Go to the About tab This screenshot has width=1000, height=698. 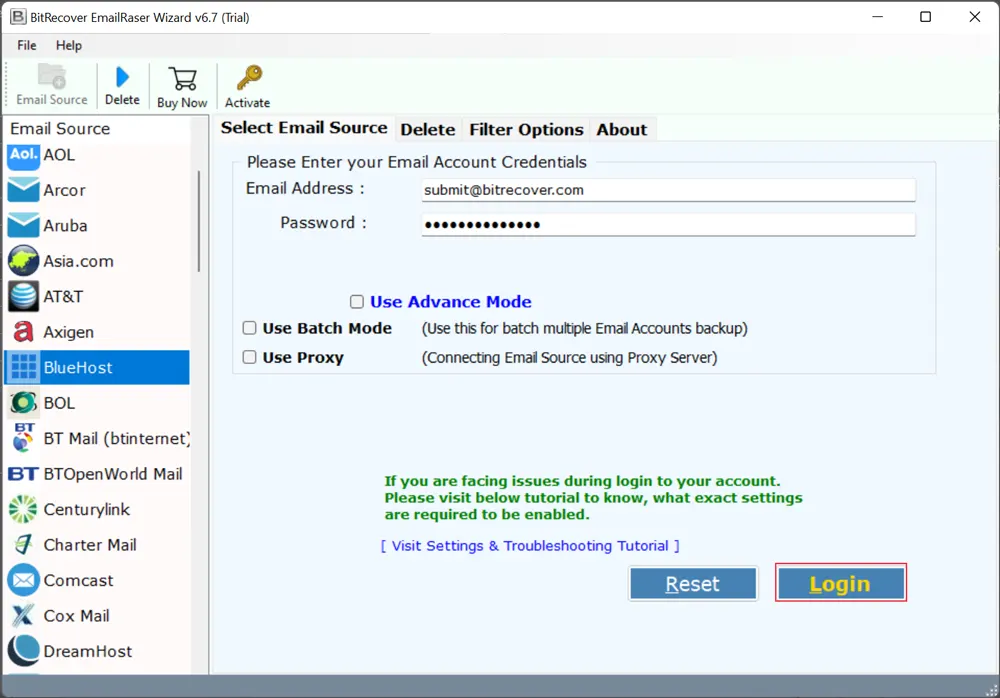622,130
